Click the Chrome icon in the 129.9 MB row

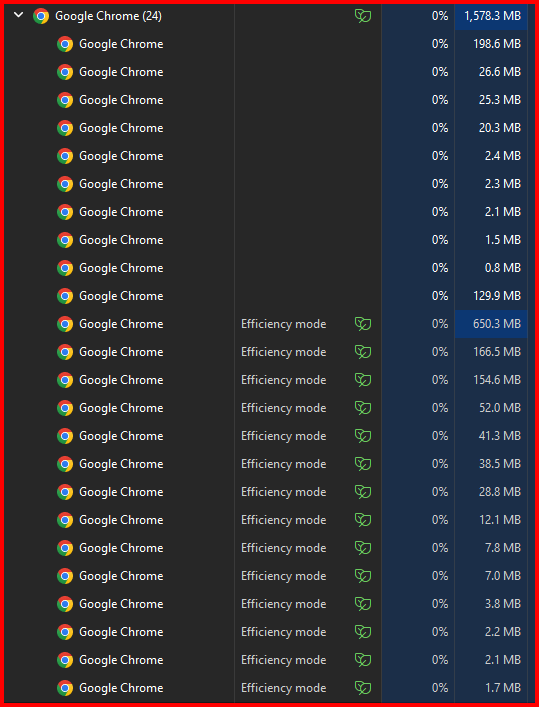point(65,296)
